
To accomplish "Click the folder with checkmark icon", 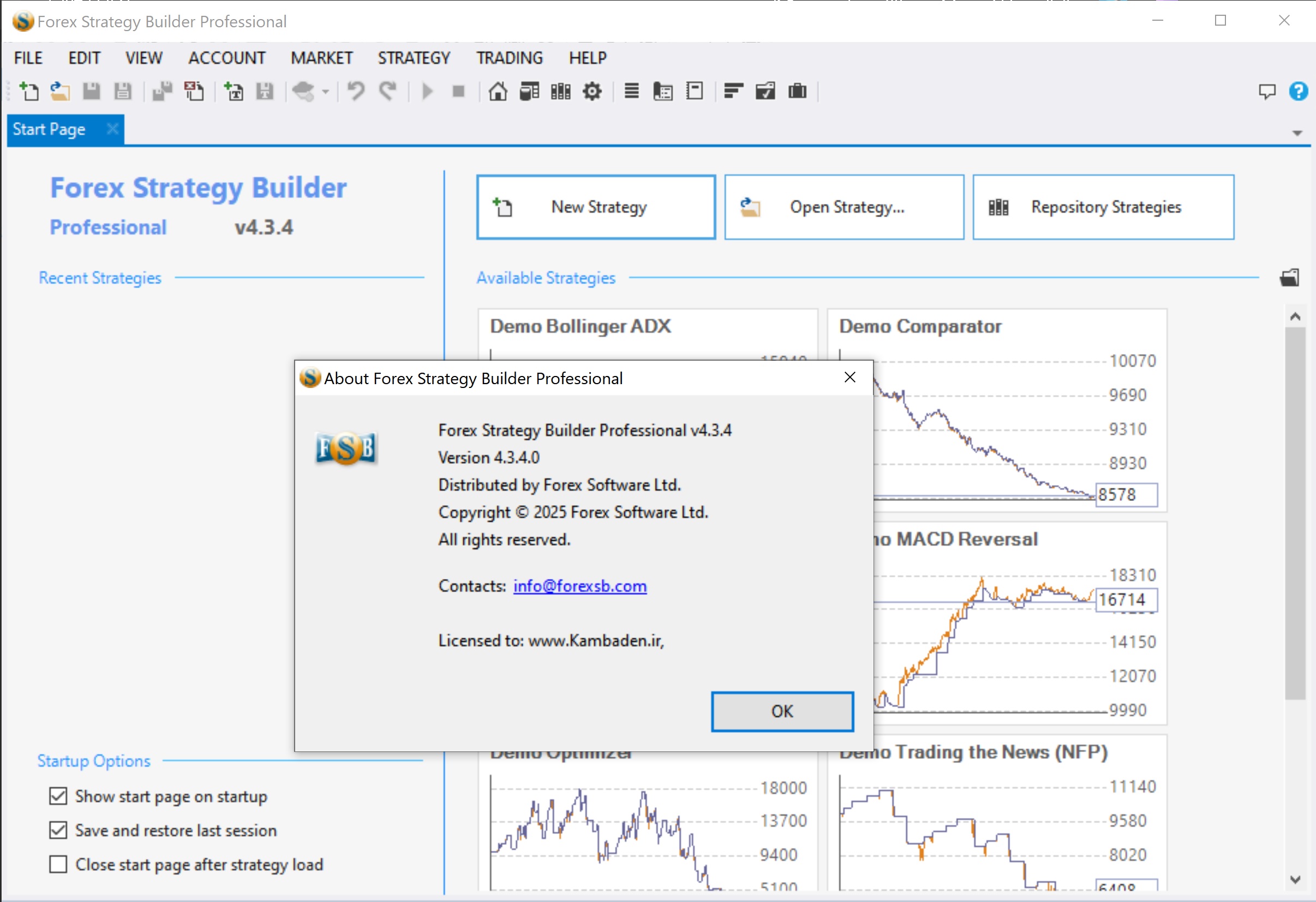I will [765, 91].
